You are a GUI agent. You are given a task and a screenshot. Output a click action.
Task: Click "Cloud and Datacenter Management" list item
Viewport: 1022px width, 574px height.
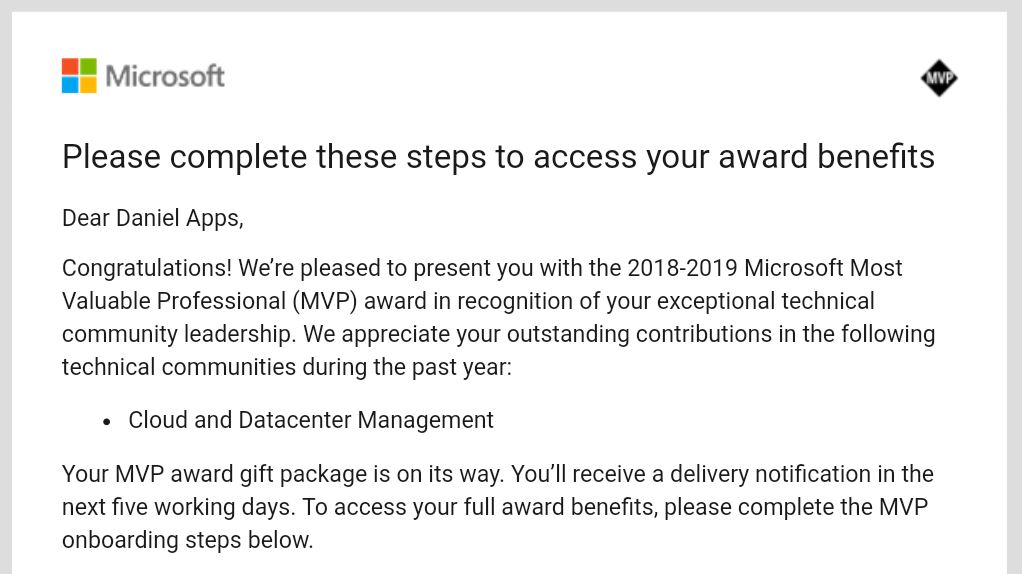point(311,420)
